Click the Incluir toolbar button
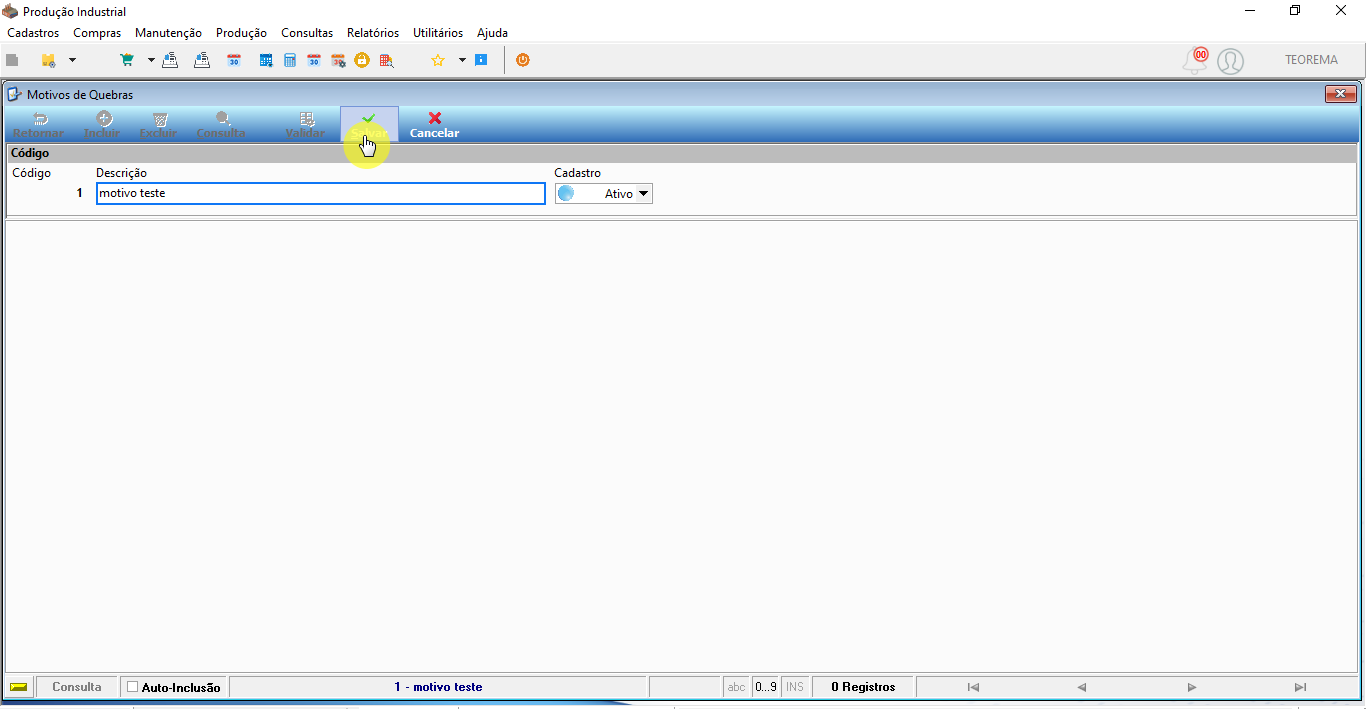The image size is (1366, 709). (102, 125)
